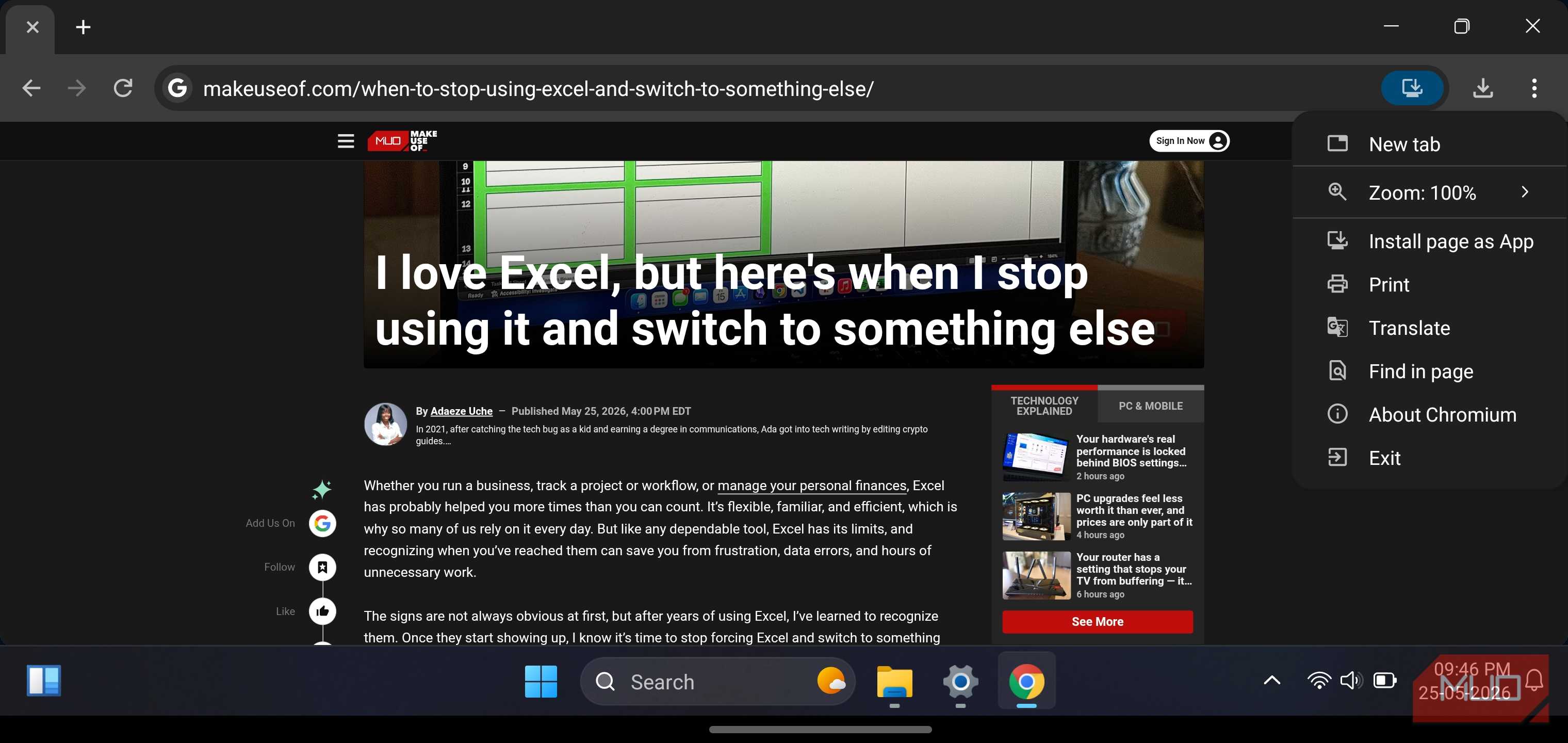Viewport: 1568px width, 743px height.
Task: Expand the Zoom: 100% submenu chevron
Action: pos(1525,192)
